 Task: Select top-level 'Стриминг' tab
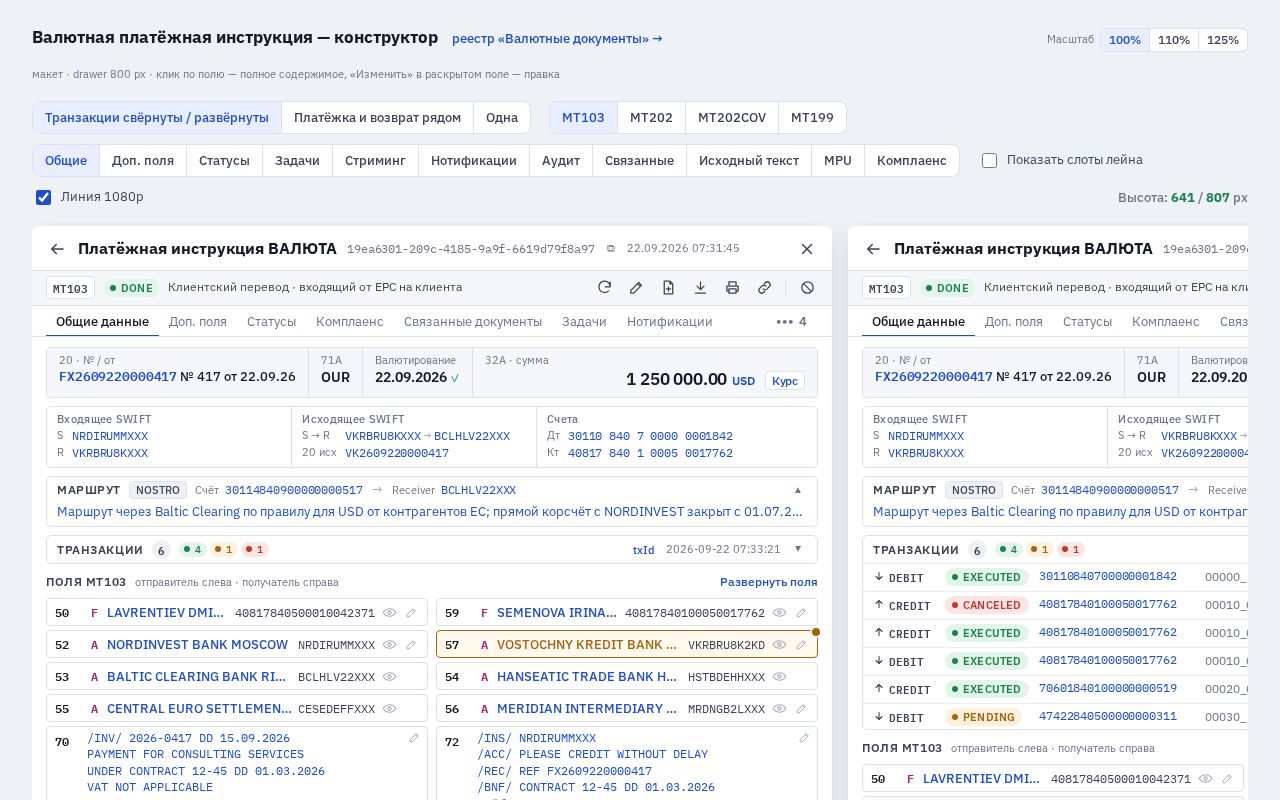click(x=375, y=160)
